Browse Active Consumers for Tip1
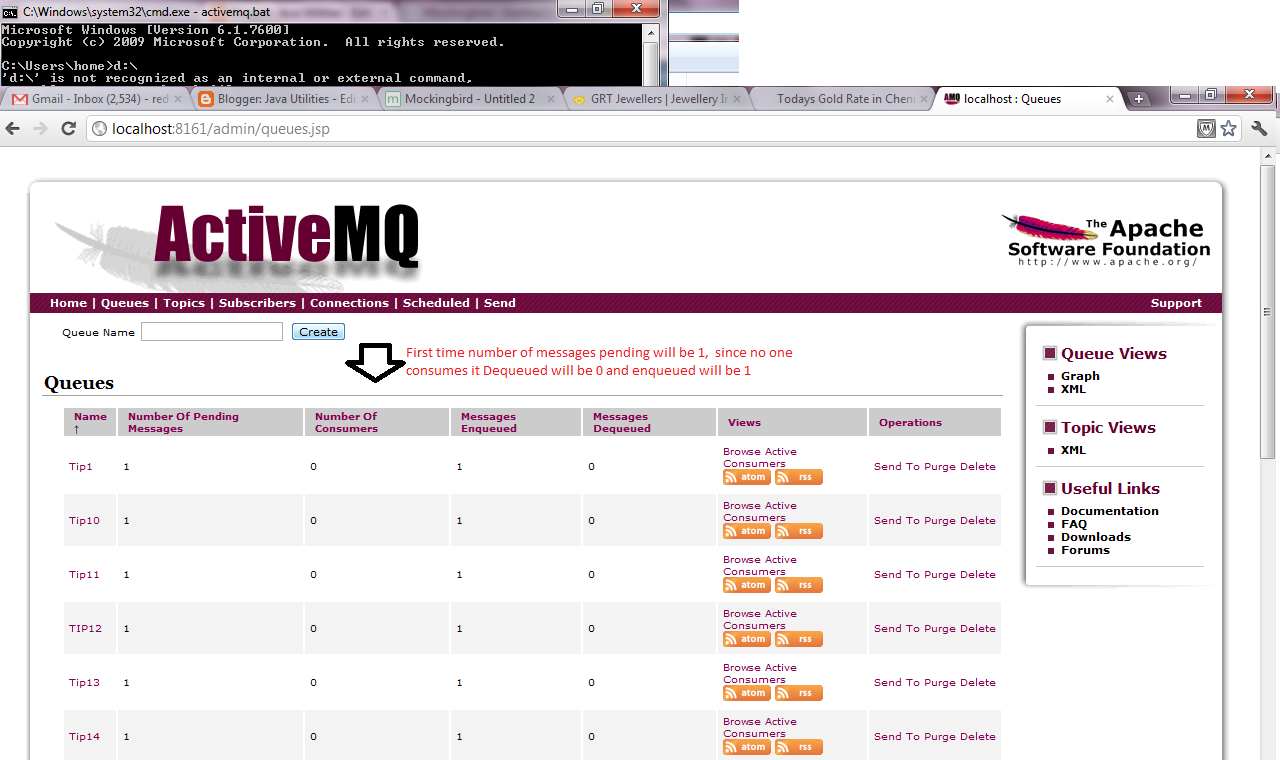The image size is (1280, 760). [759, 457]
